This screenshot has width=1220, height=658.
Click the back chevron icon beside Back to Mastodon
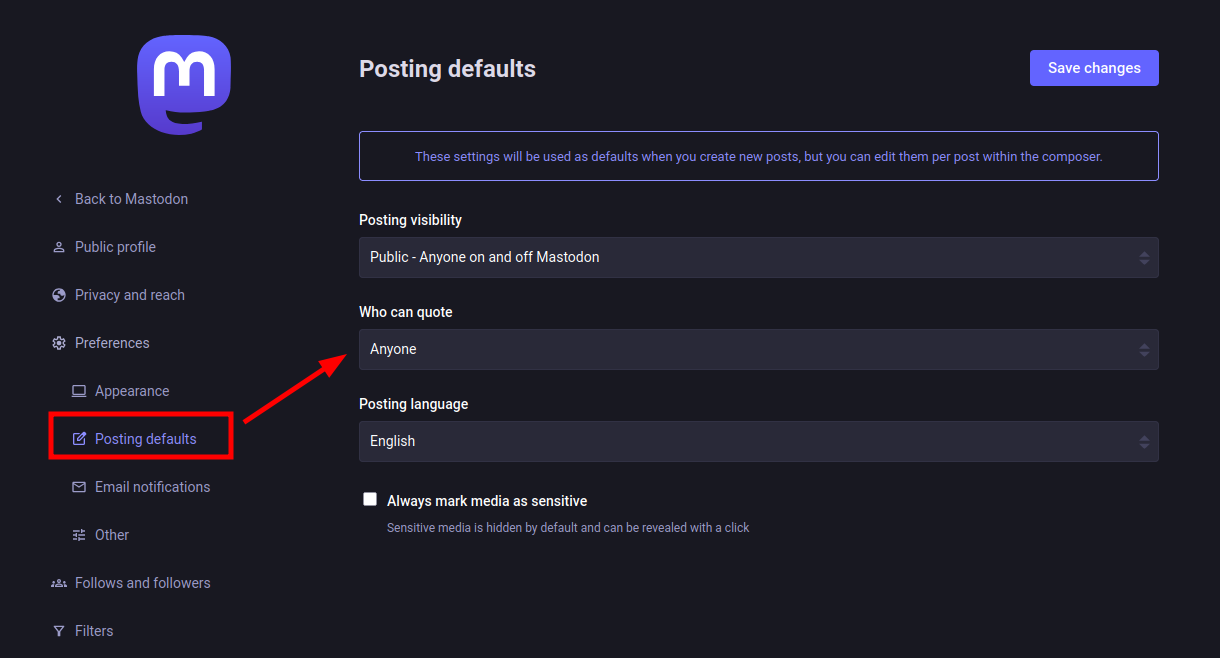tap(59, 199)
